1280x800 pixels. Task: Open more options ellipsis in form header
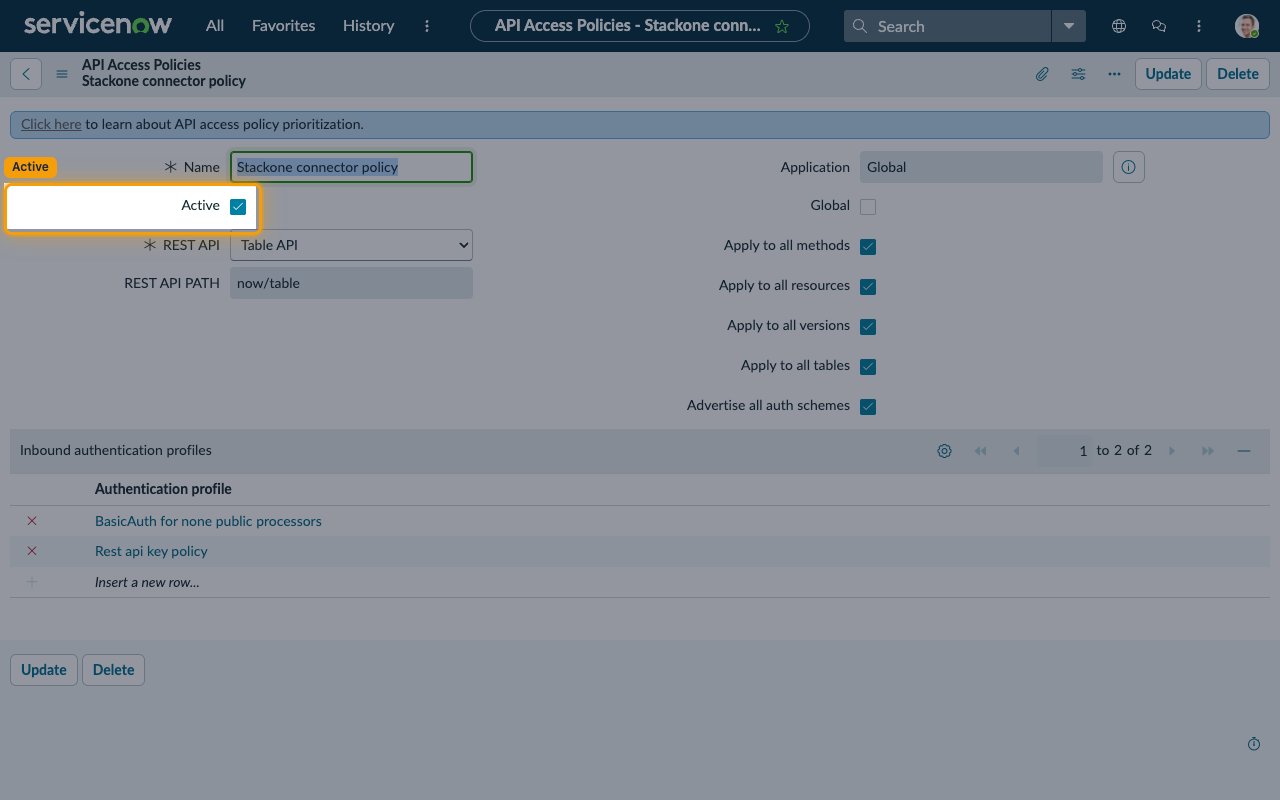1114,74
